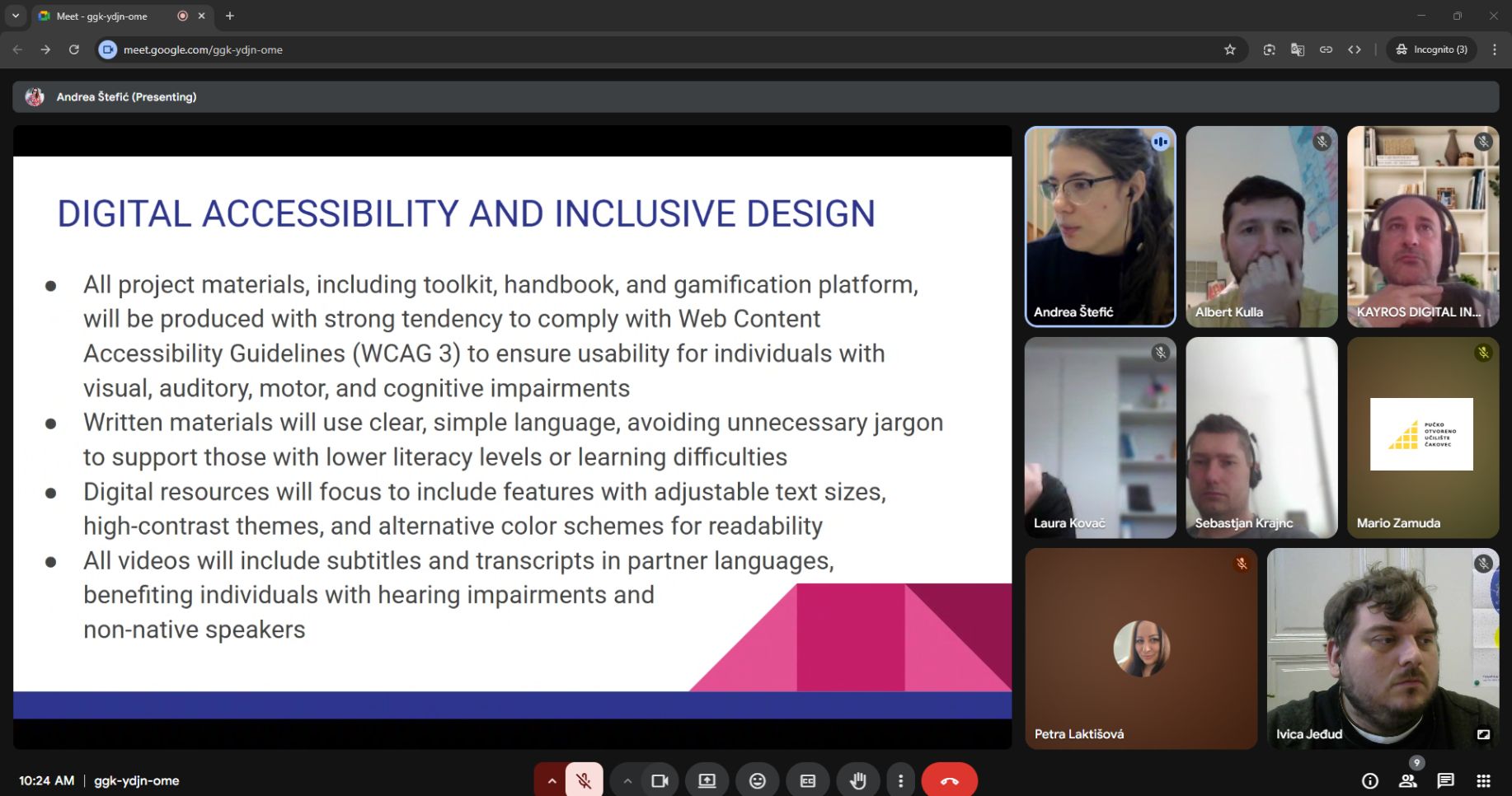Unmute the microphone in the call bar
This screenshot has height=796, width=1512.
tap(584, 780)
